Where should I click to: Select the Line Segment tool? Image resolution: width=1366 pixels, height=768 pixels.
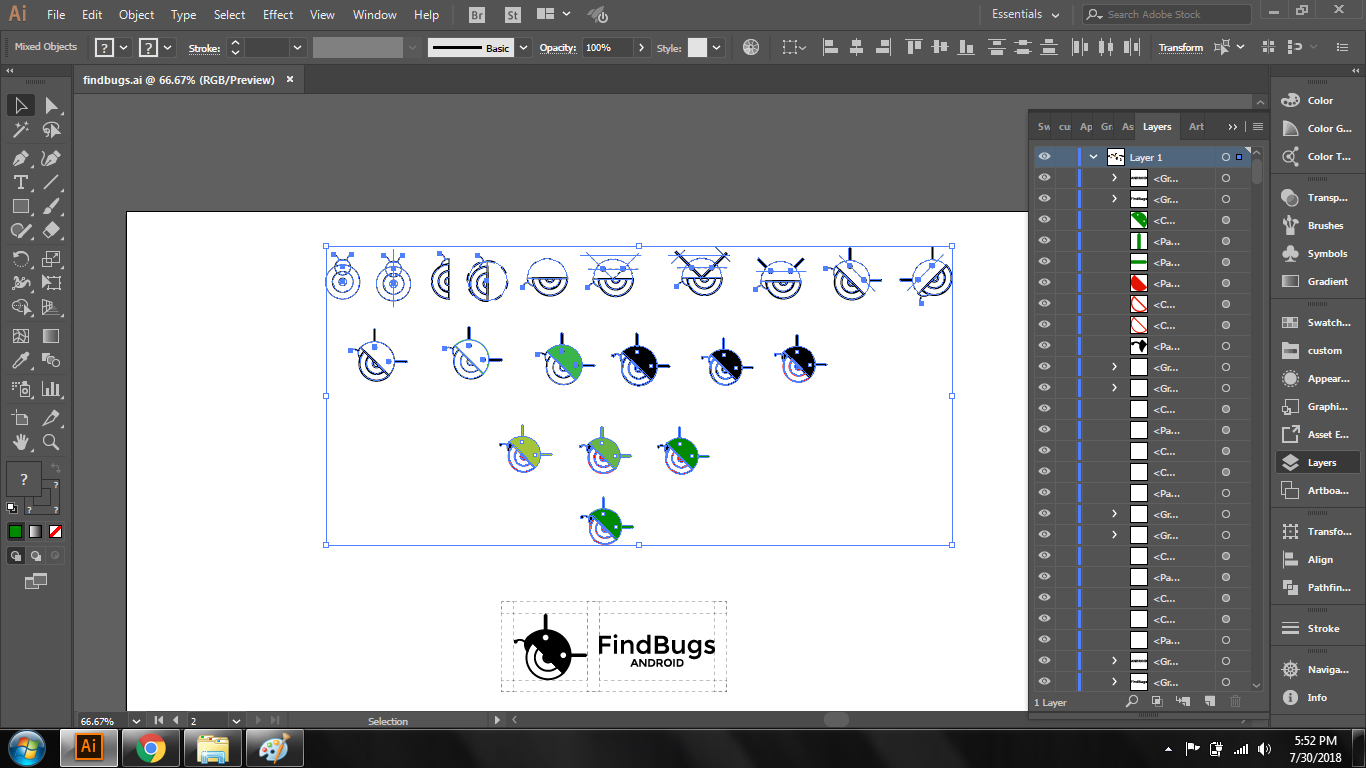point(51,182)
